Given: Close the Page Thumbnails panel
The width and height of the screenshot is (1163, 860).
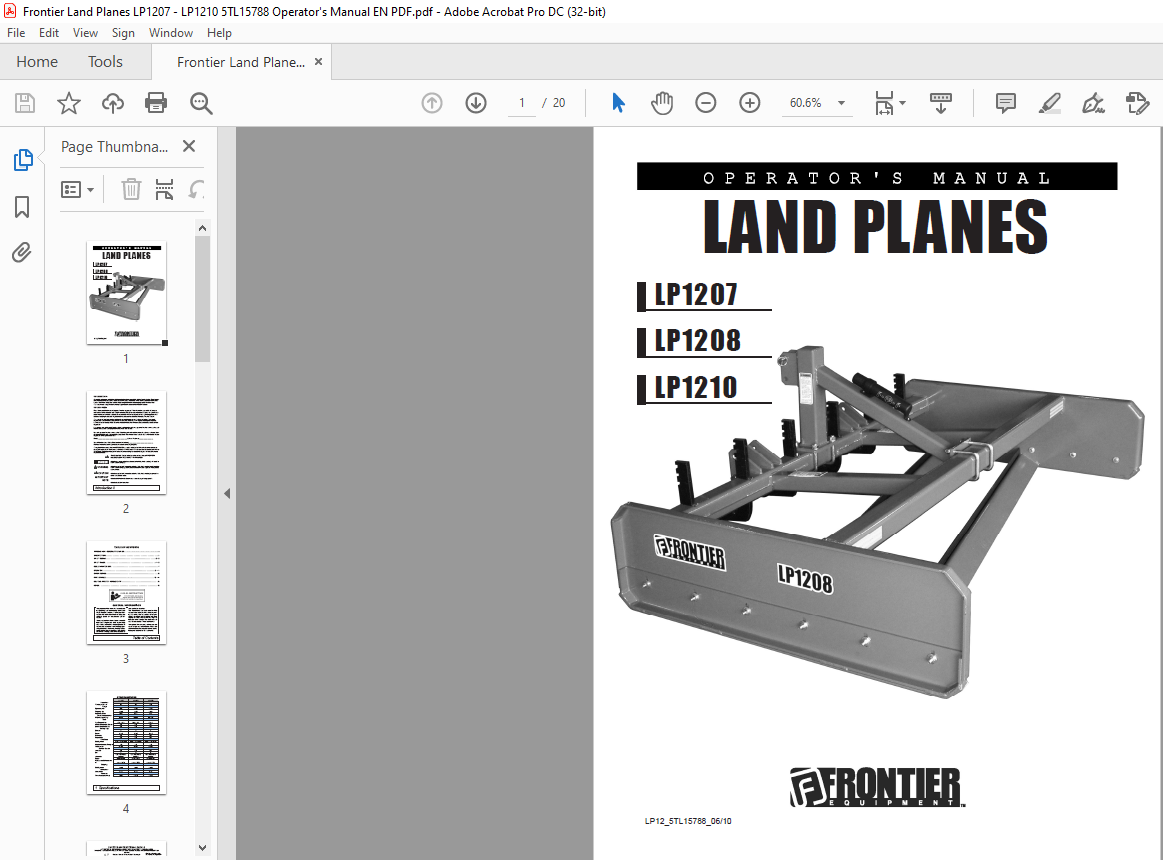Looking at the screenshot, I should [x=189, y=146].
